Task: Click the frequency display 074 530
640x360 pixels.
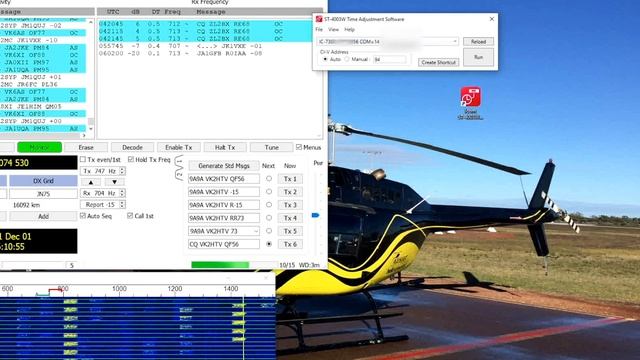Action: point(38,163)
